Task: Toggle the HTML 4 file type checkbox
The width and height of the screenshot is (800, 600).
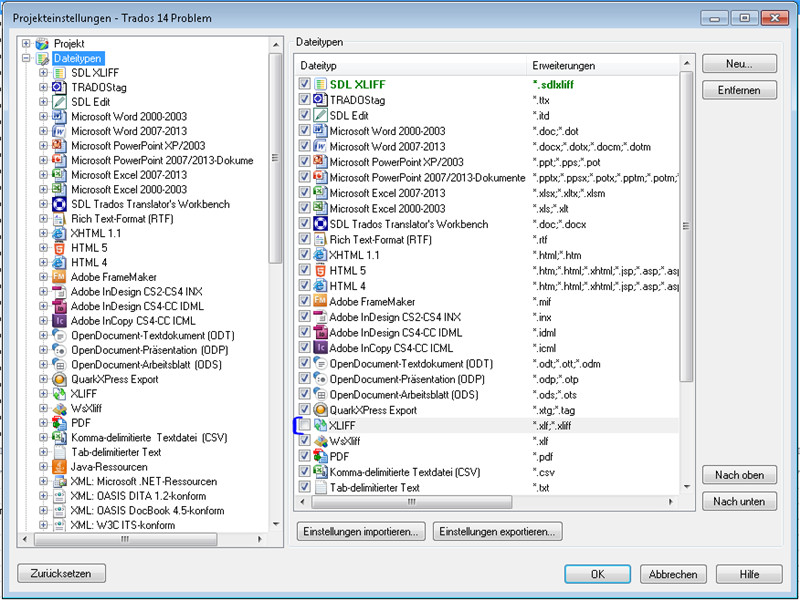Action: tap(305, 286)
